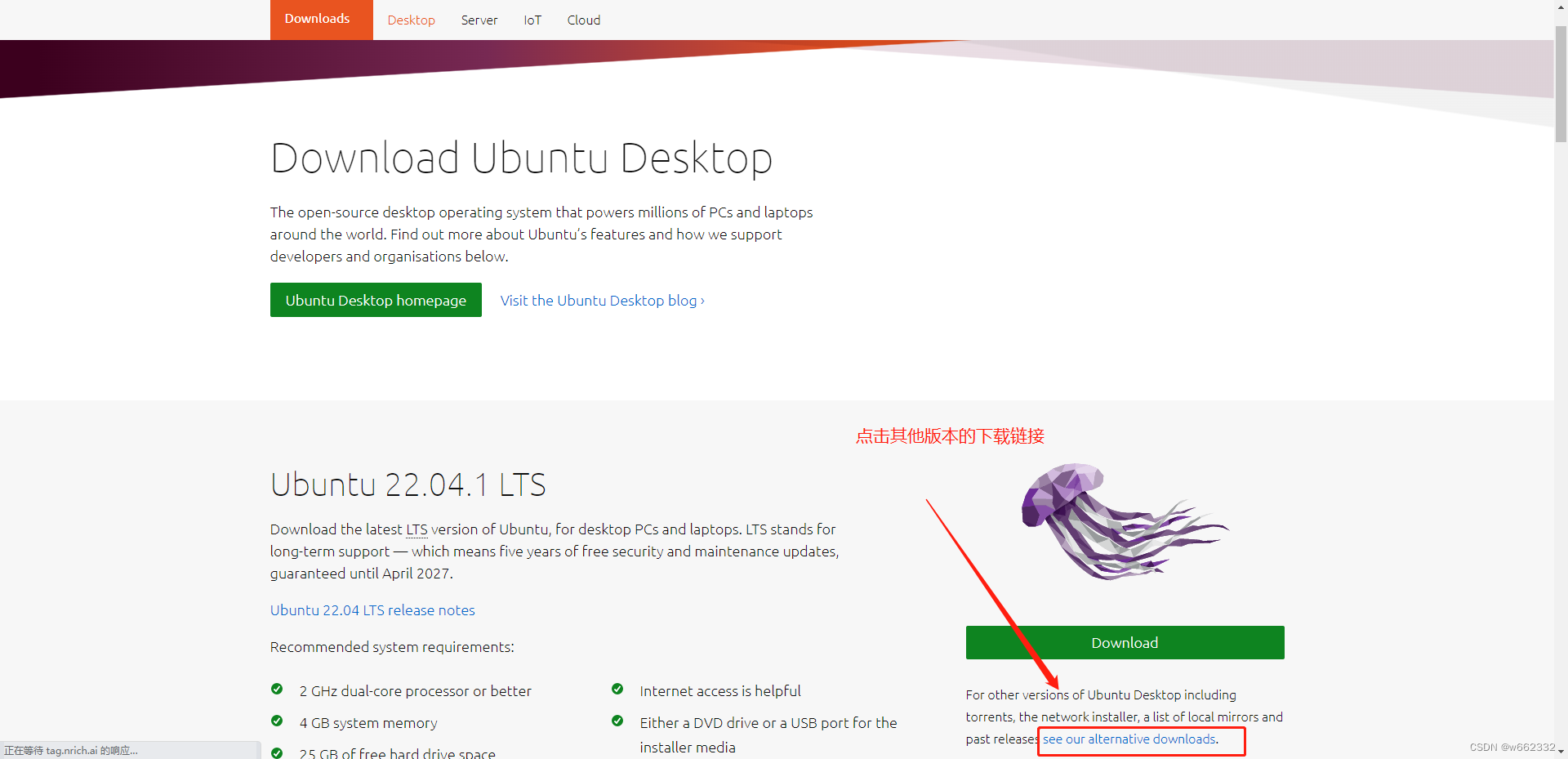Click the green Download button
This screenshot has width=1568, height=759.
(x=1125, y=642)
